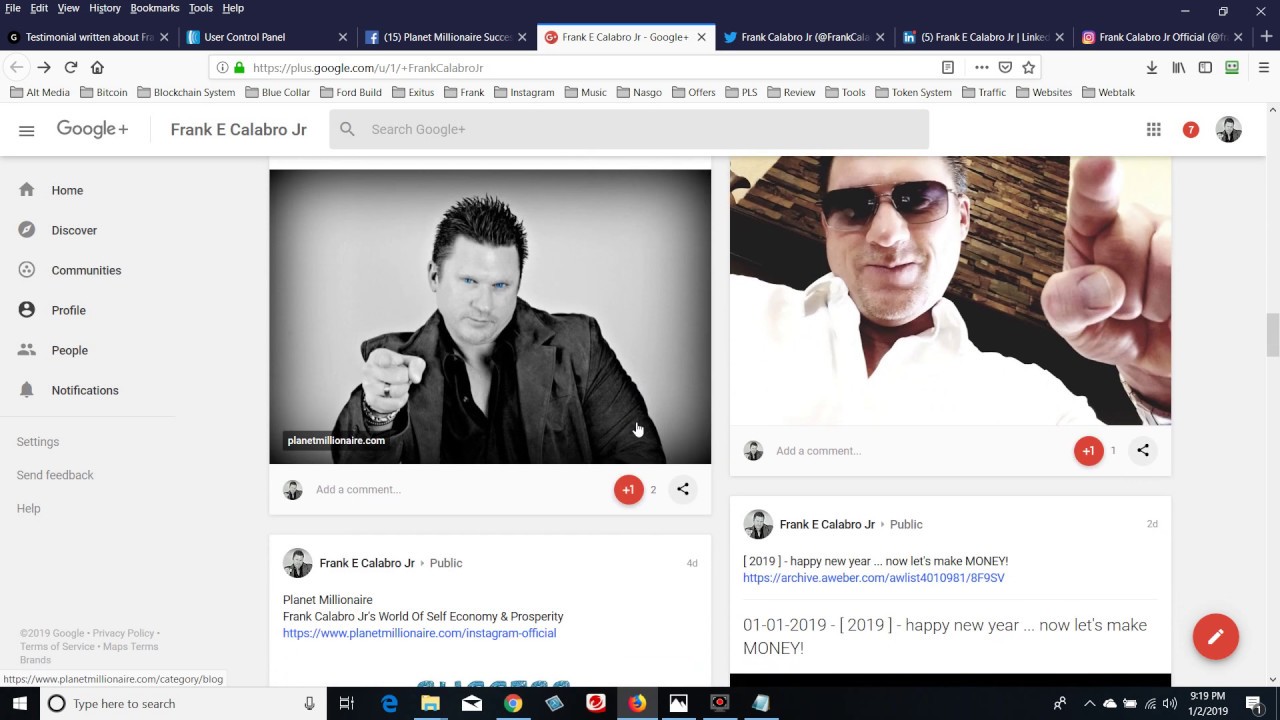Screen dimensions: 1280x720
Task: Open File Explorer from the taskbar
Action: click(x=430, y=703)
